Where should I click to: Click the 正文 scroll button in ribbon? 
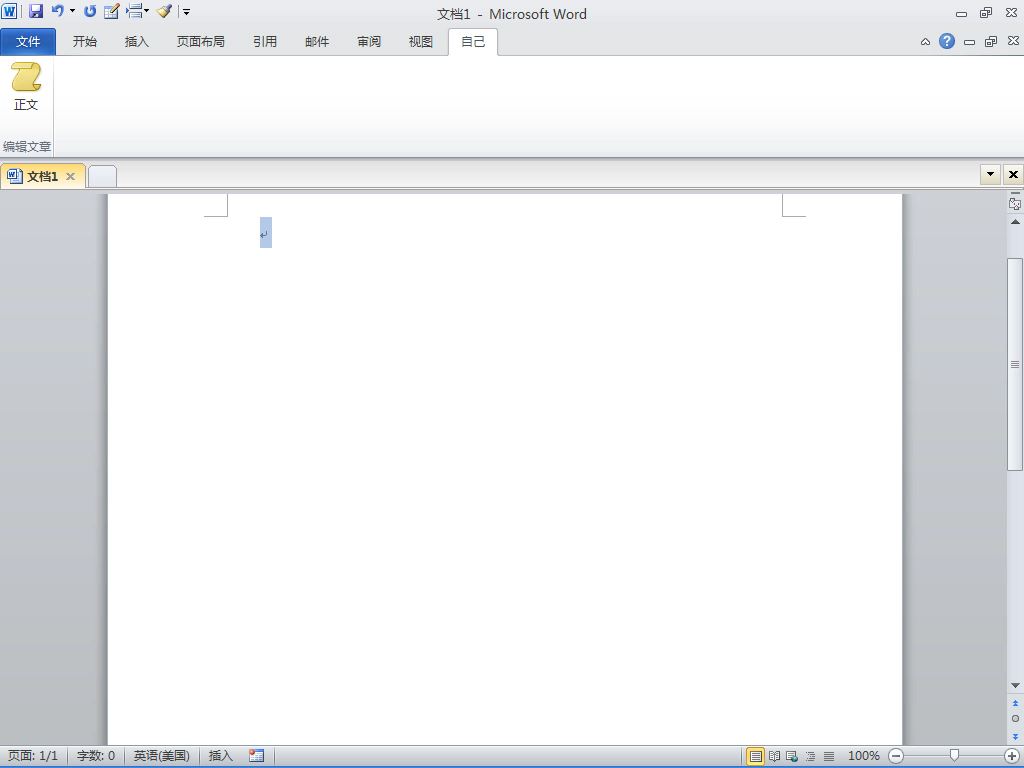(26, 87)
